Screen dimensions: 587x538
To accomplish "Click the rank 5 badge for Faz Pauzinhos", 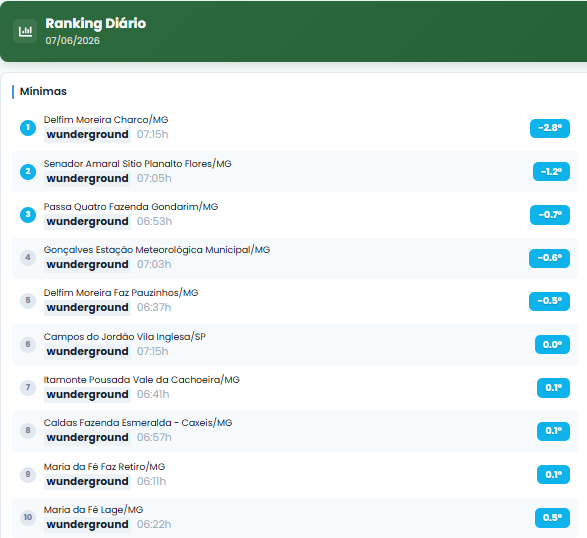I will point(28,300).
